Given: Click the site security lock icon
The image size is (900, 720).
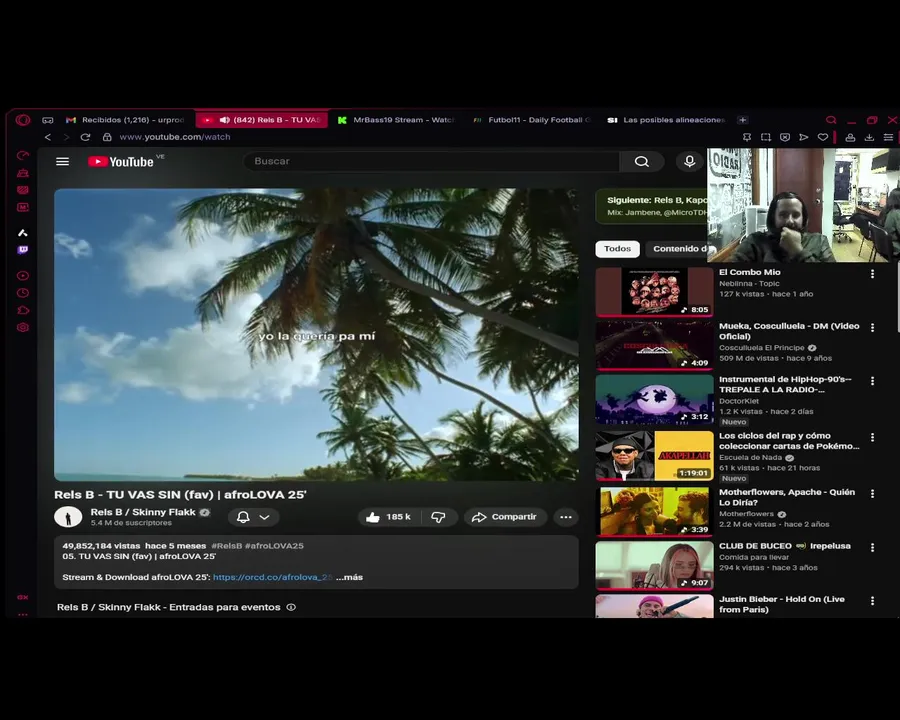Looking at the screenshot, I should [107, 137].
